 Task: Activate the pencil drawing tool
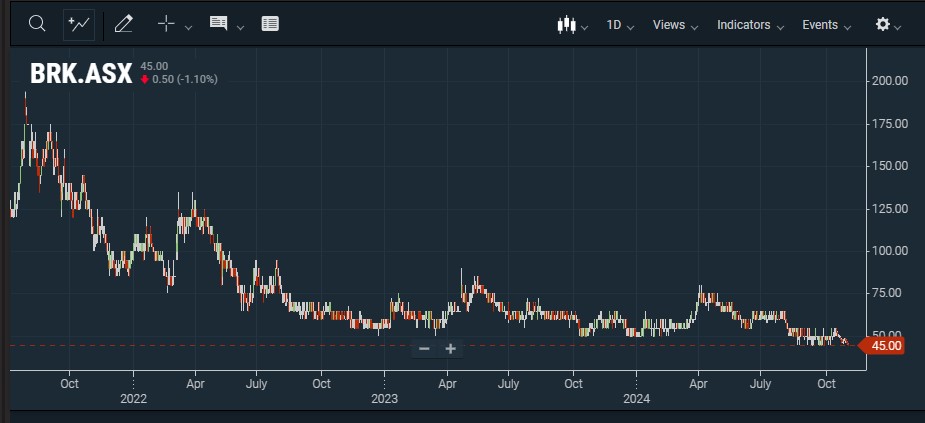123,24
